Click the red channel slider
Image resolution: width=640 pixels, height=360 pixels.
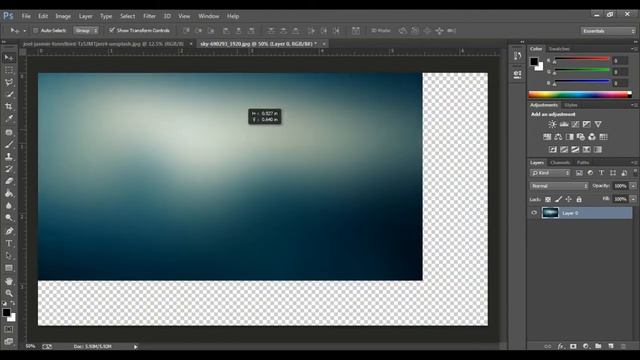click(x=582, y=59)
